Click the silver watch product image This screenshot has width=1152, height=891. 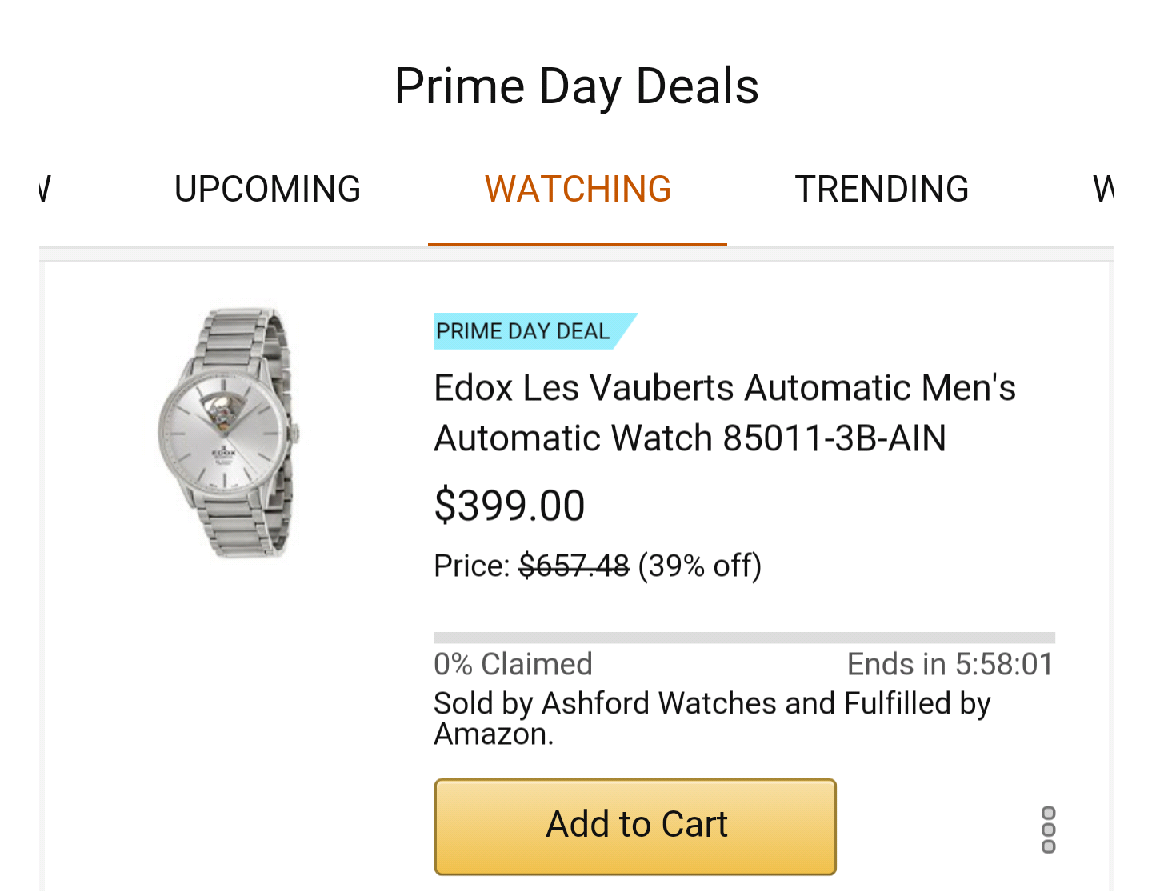click(228, 432)
